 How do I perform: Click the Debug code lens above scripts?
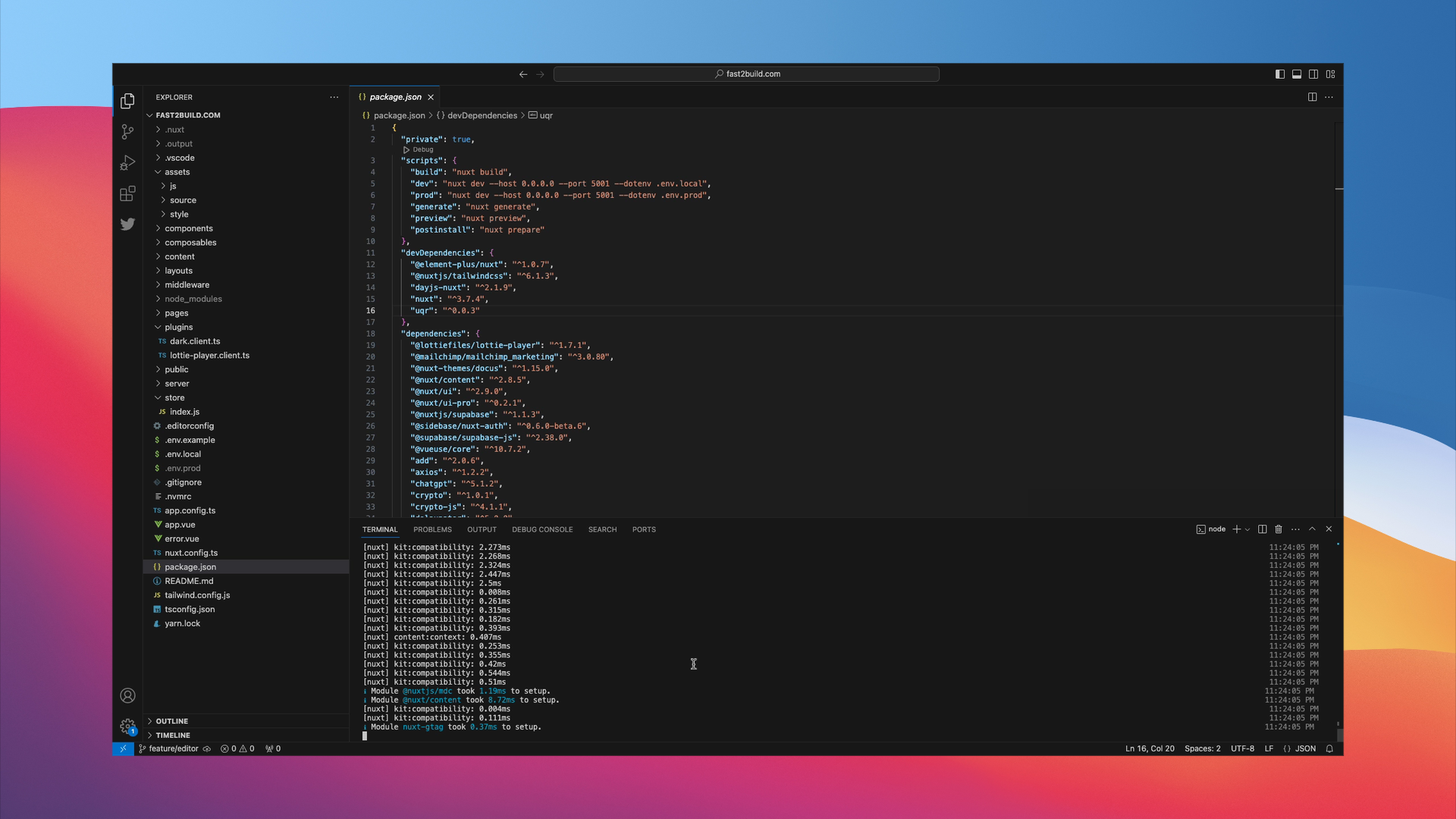click(x=419, y=149)
